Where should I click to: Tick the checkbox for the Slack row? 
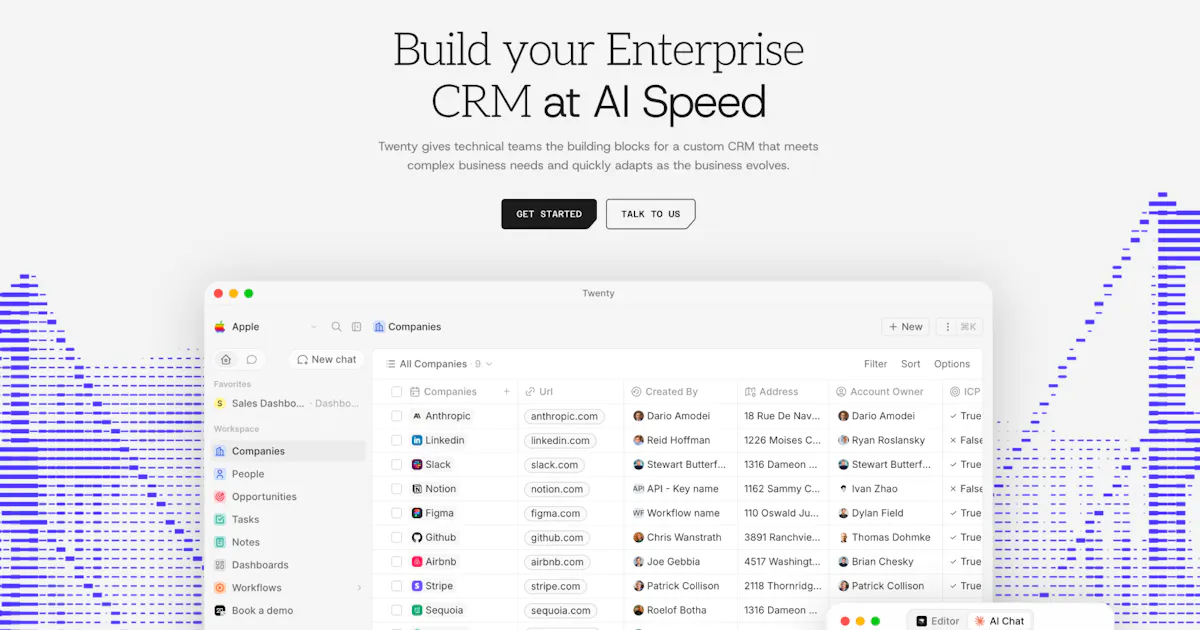coord(396,465)
